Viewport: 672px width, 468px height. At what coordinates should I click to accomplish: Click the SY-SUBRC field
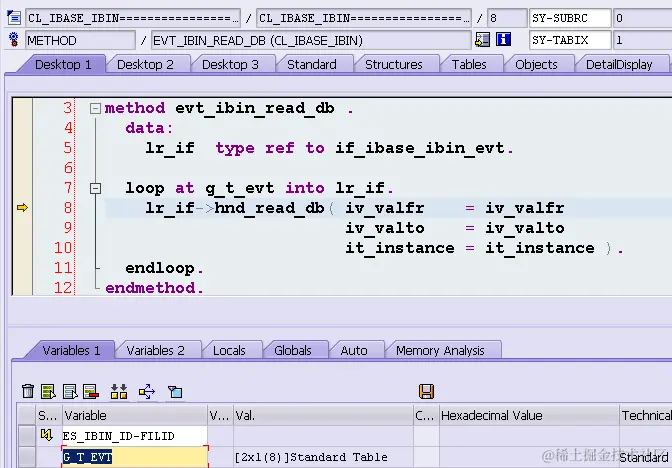(570, 18)
